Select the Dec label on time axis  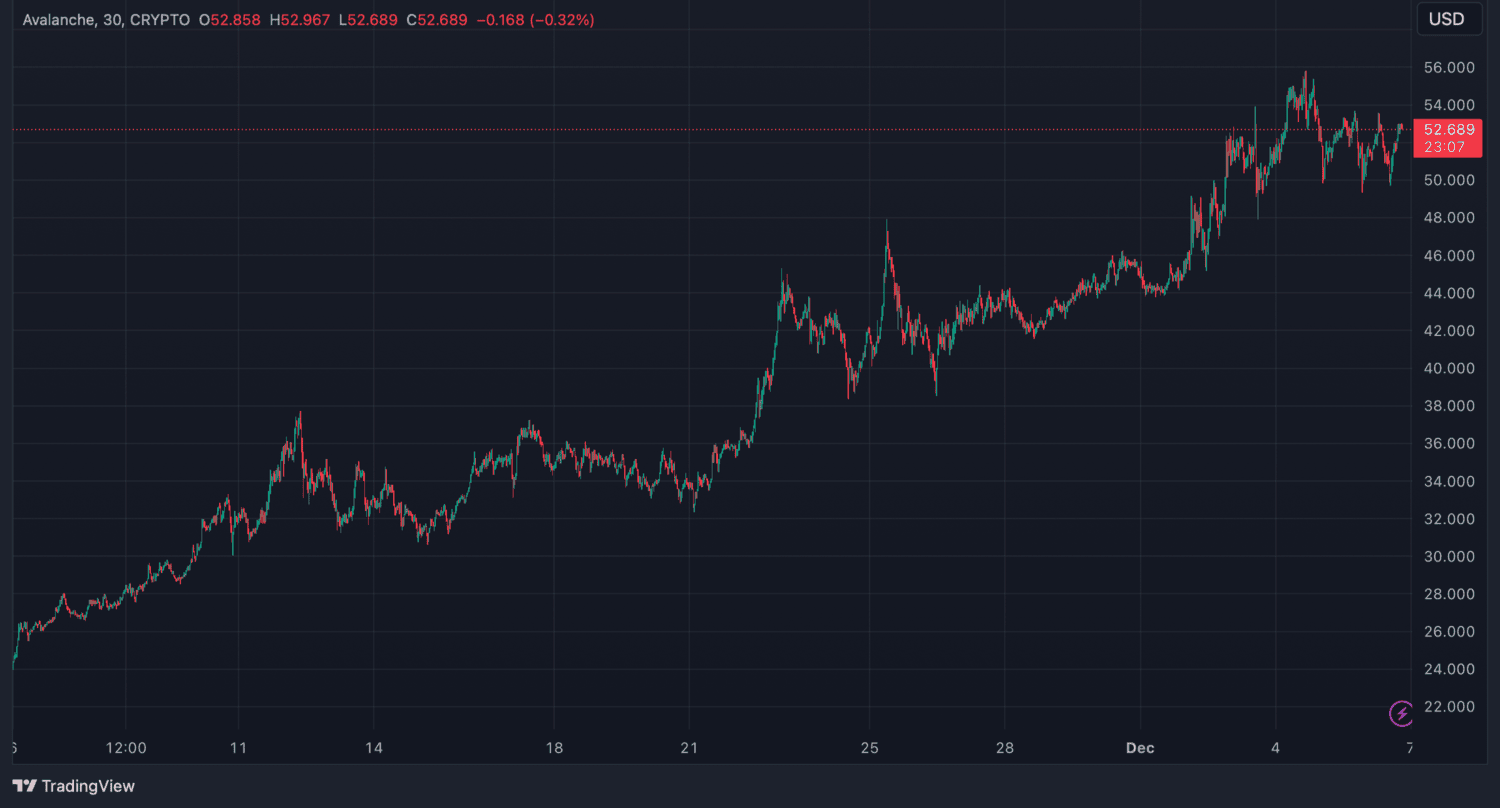[x=1140, y=748]
